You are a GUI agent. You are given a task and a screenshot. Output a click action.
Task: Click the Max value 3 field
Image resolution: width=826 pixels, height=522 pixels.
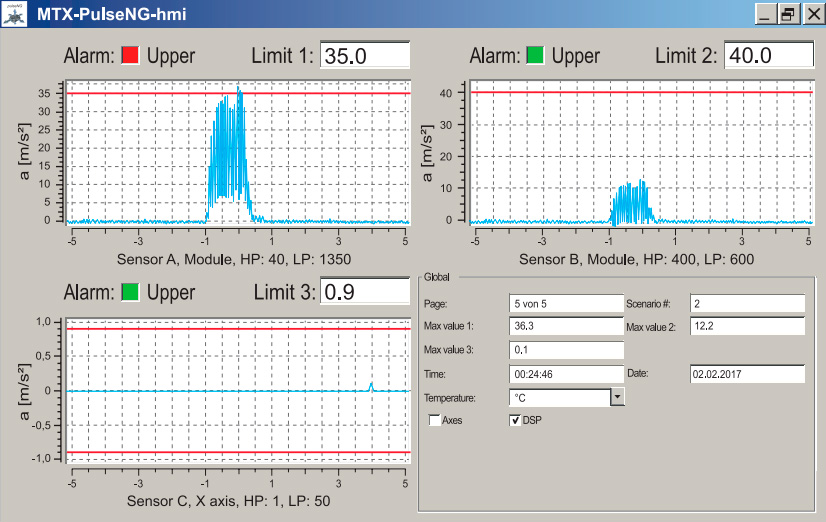pos(566,351)
